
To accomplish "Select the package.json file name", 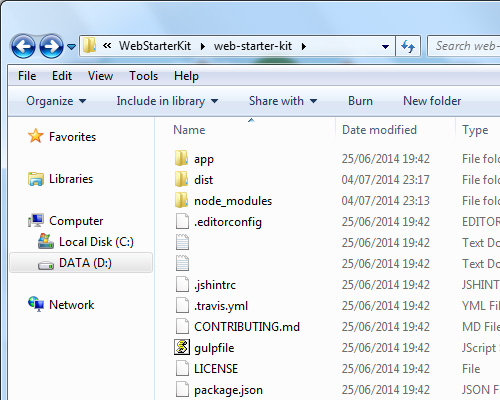I will coord(228,390).
